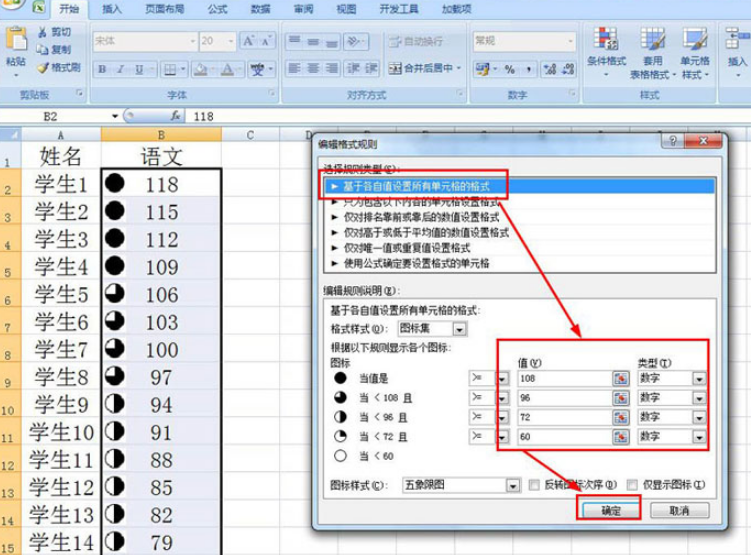Click range selector icon beside value 108
This screenshot has height=555, width=751.
[x=620, y=378]
